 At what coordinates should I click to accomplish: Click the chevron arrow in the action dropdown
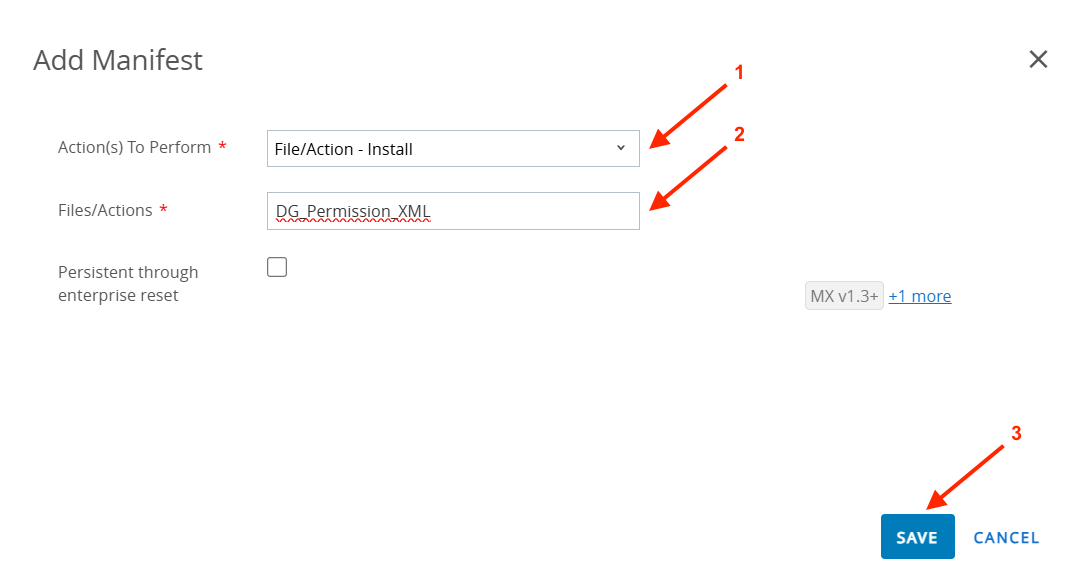pos(621,148)
